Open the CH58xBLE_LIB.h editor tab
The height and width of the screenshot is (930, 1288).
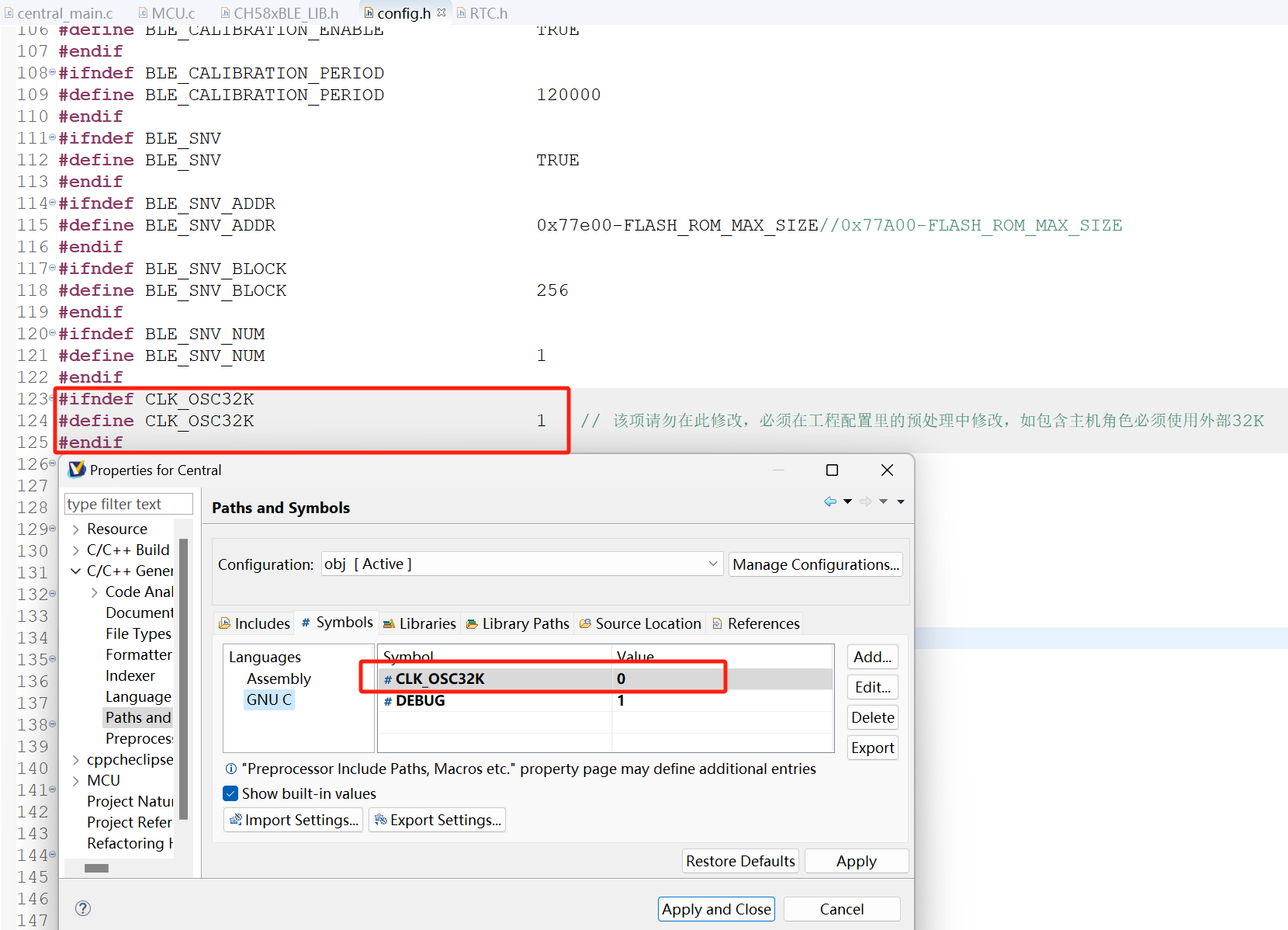tap(279, 13)
